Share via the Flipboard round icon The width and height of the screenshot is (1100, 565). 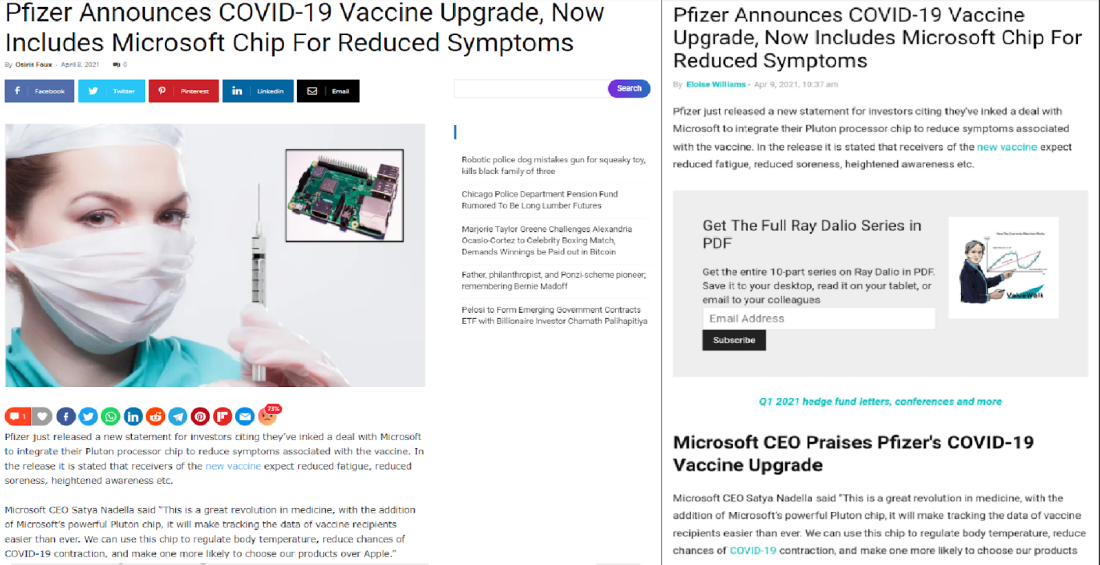click(x=222, y=416)
